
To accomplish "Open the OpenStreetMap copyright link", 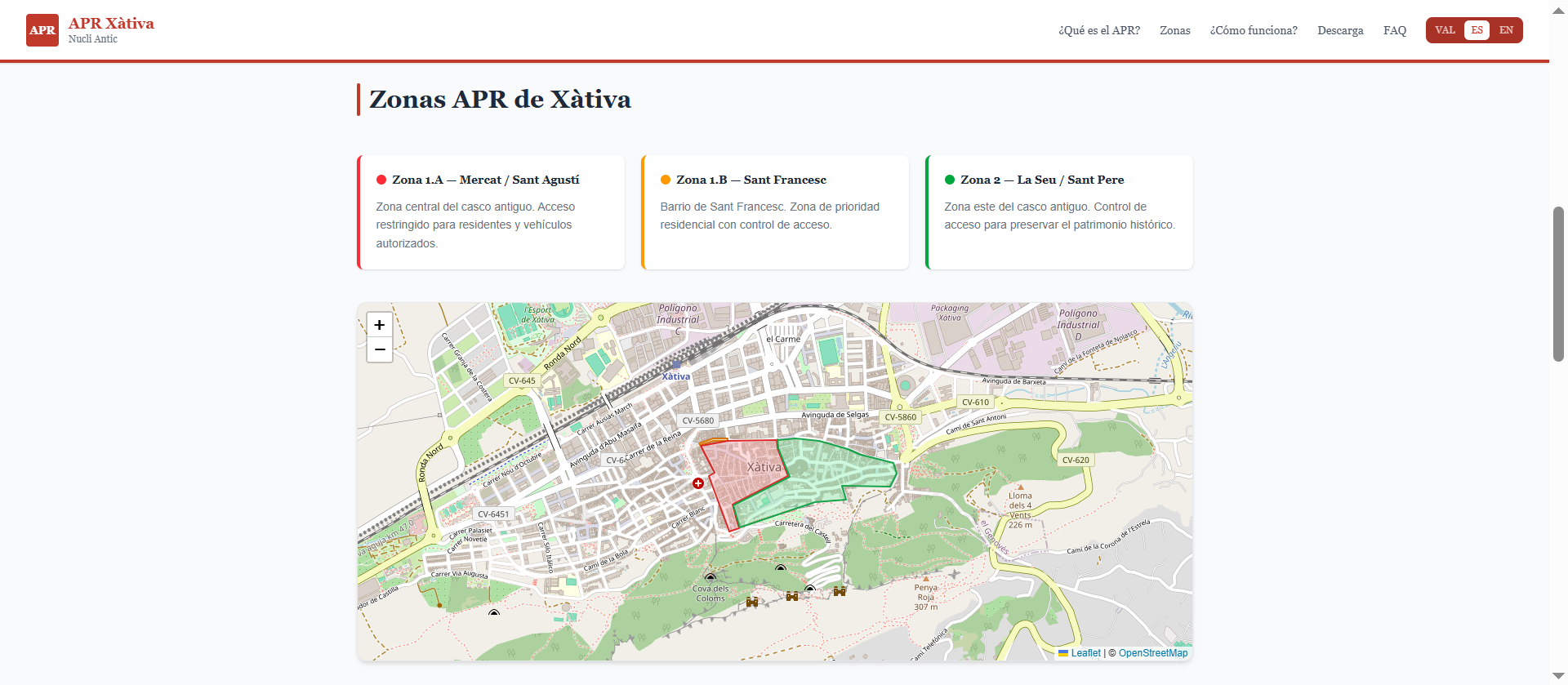I will pos(1153,653).
